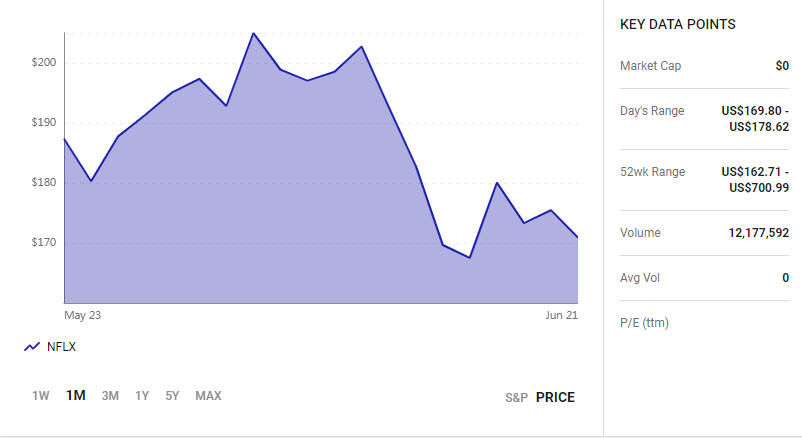Show MAX price history
The height and width of the screenshot is (438, 802).
(x=208, y=396)
